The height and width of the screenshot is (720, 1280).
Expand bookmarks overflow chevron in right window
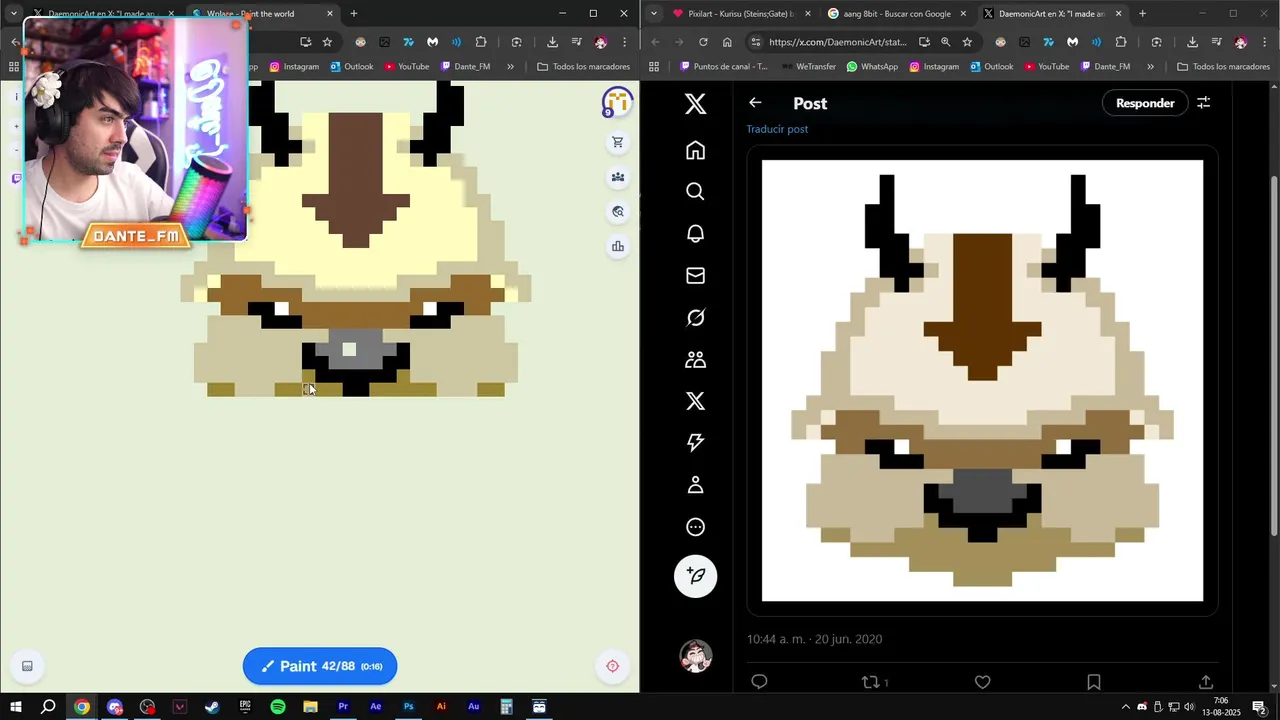click(1150, 67)
